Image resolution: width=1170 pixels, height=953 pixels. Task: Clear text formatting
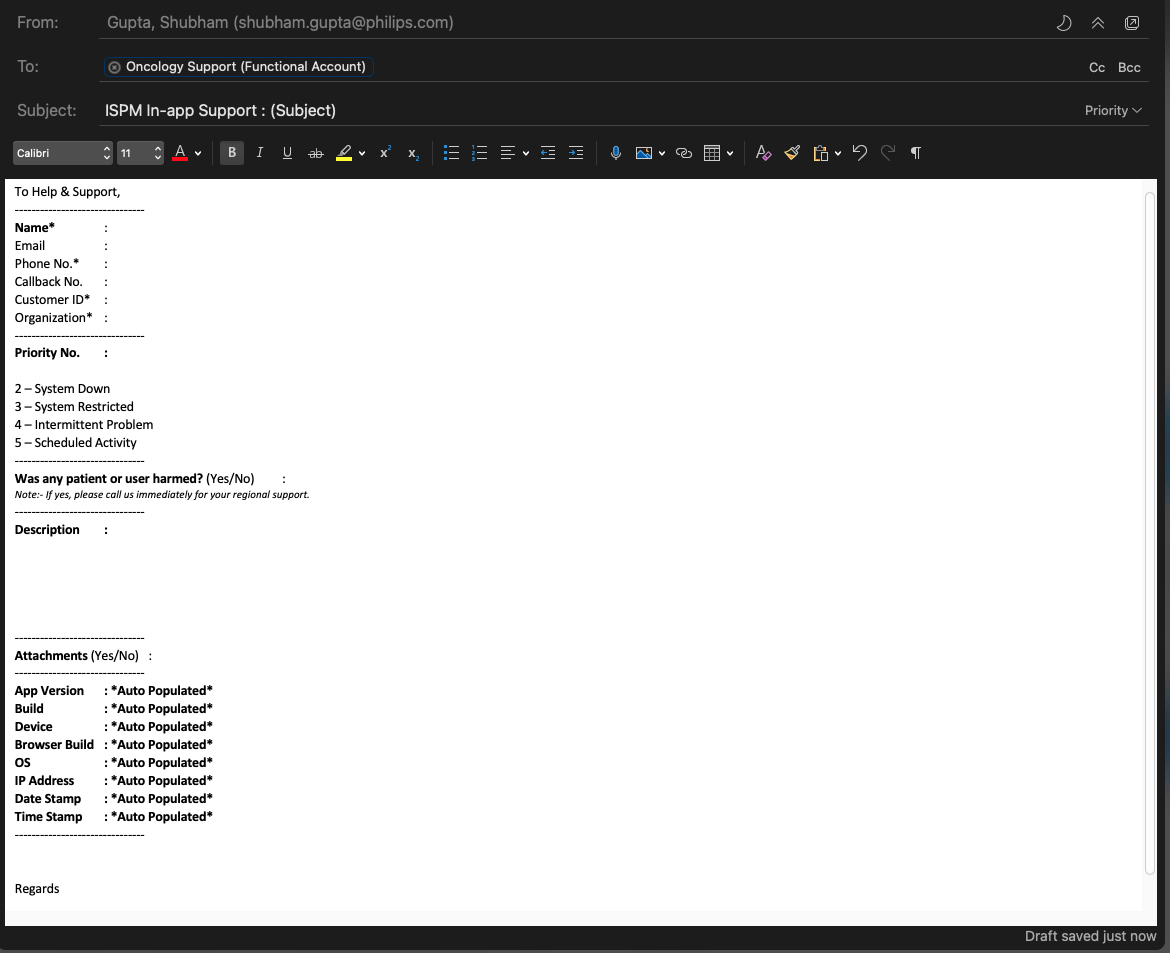coord(763,153)
